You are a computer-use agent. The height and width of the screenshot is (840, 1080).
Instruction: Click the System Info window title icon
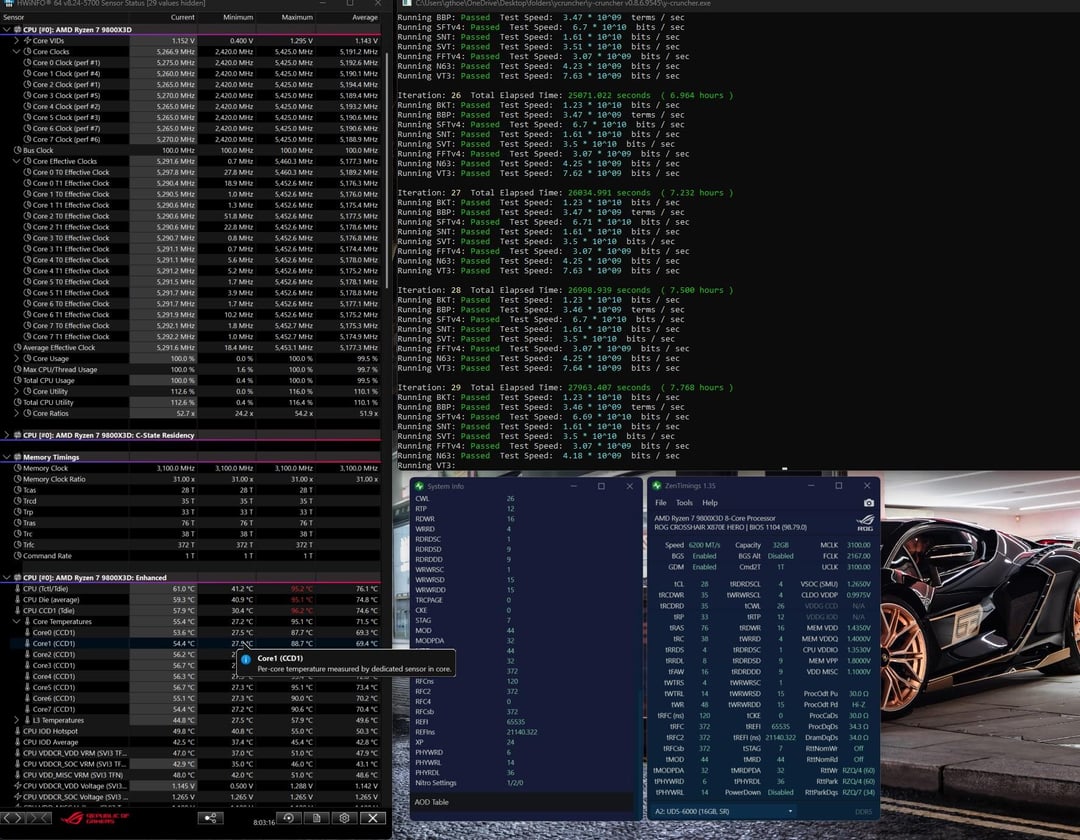419,486
